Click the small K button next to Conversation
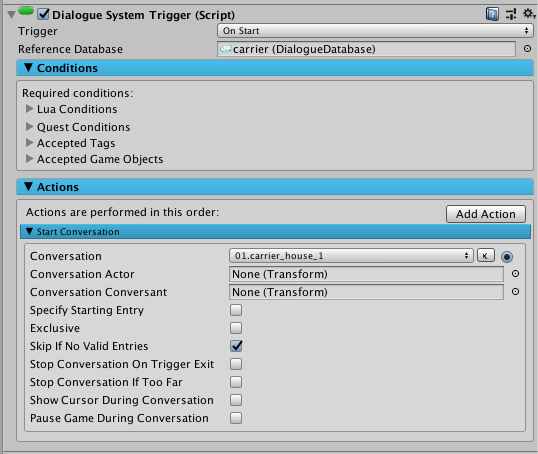This screenshot has width=538, height=454. 486,256
